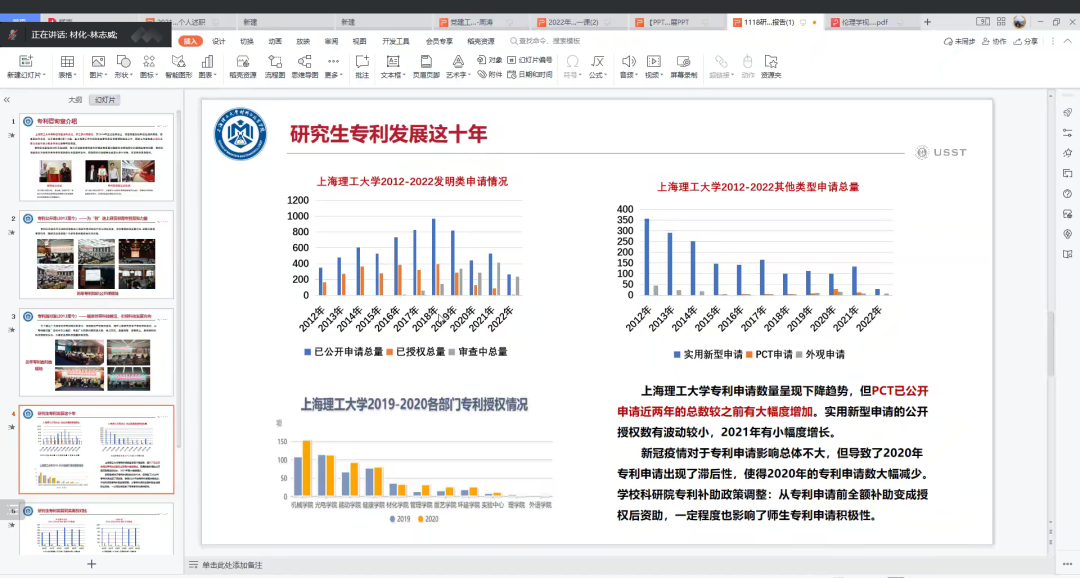
Task: Open a new document tab with plus
Action: pyautogui.click(x=927, y=22)
